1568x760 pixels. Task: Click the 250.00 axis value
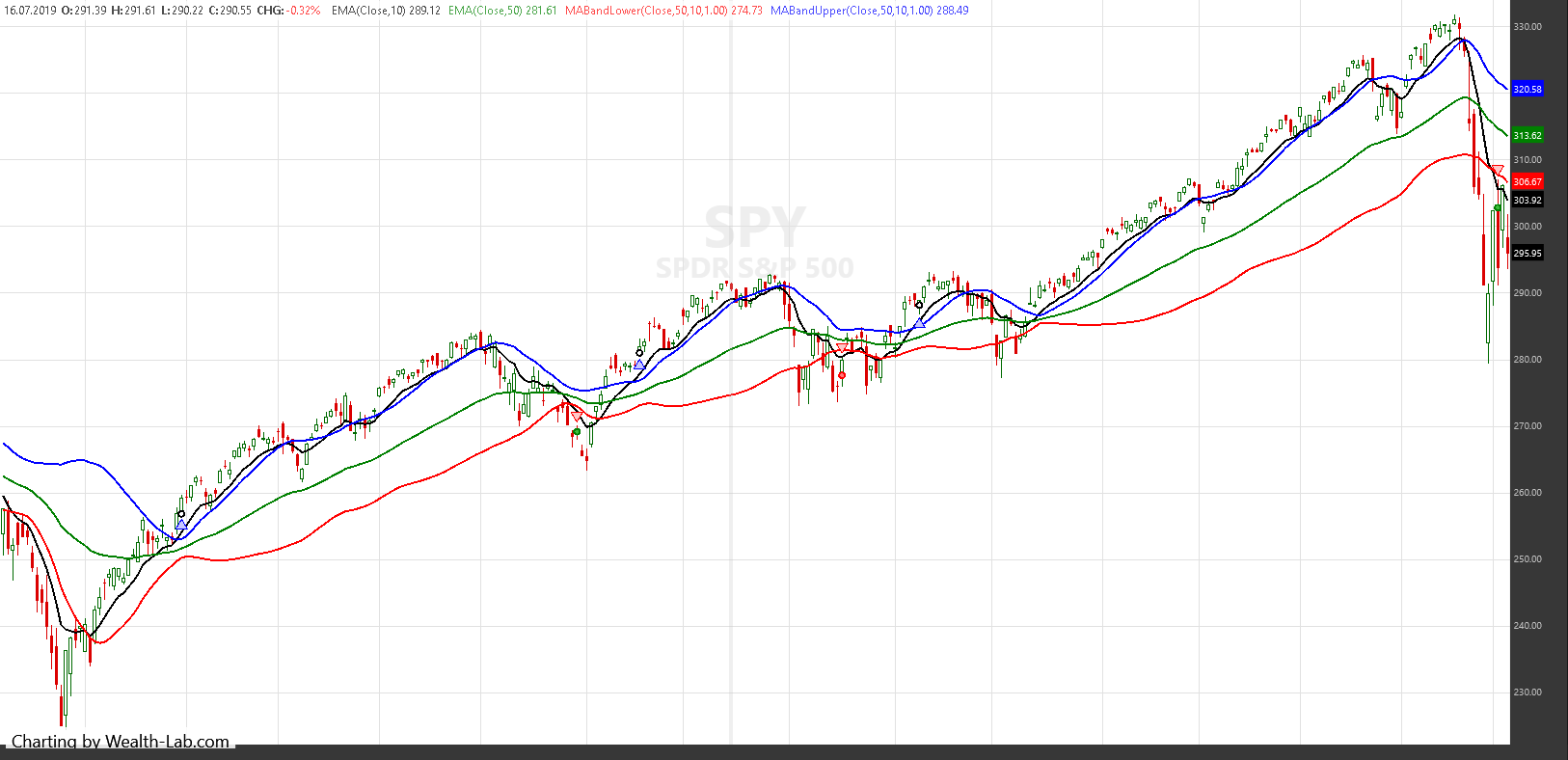point(1527,559)
